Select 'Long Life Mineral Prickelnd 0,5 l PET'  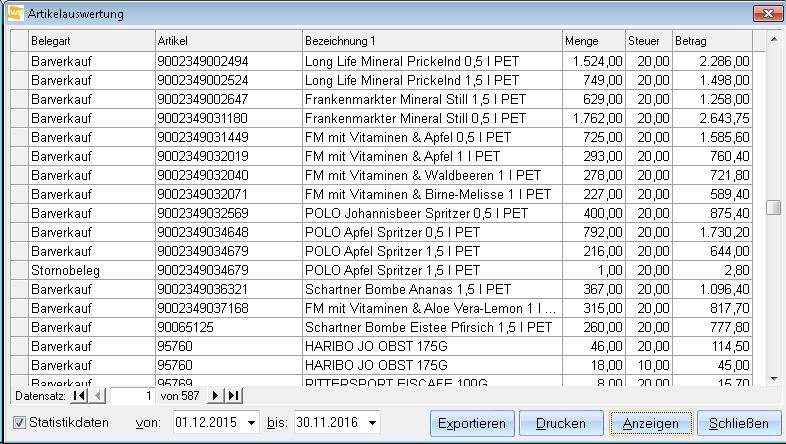(412, 61)
